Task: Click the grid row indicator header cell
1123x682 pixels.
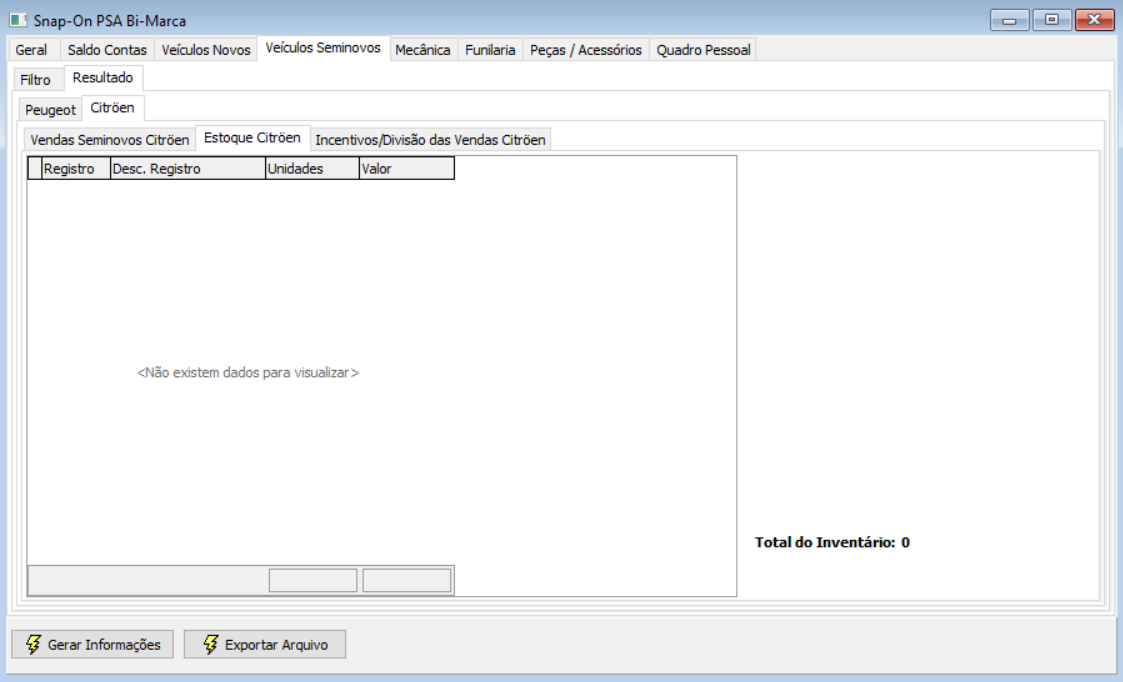Action: tap(34, 168)
